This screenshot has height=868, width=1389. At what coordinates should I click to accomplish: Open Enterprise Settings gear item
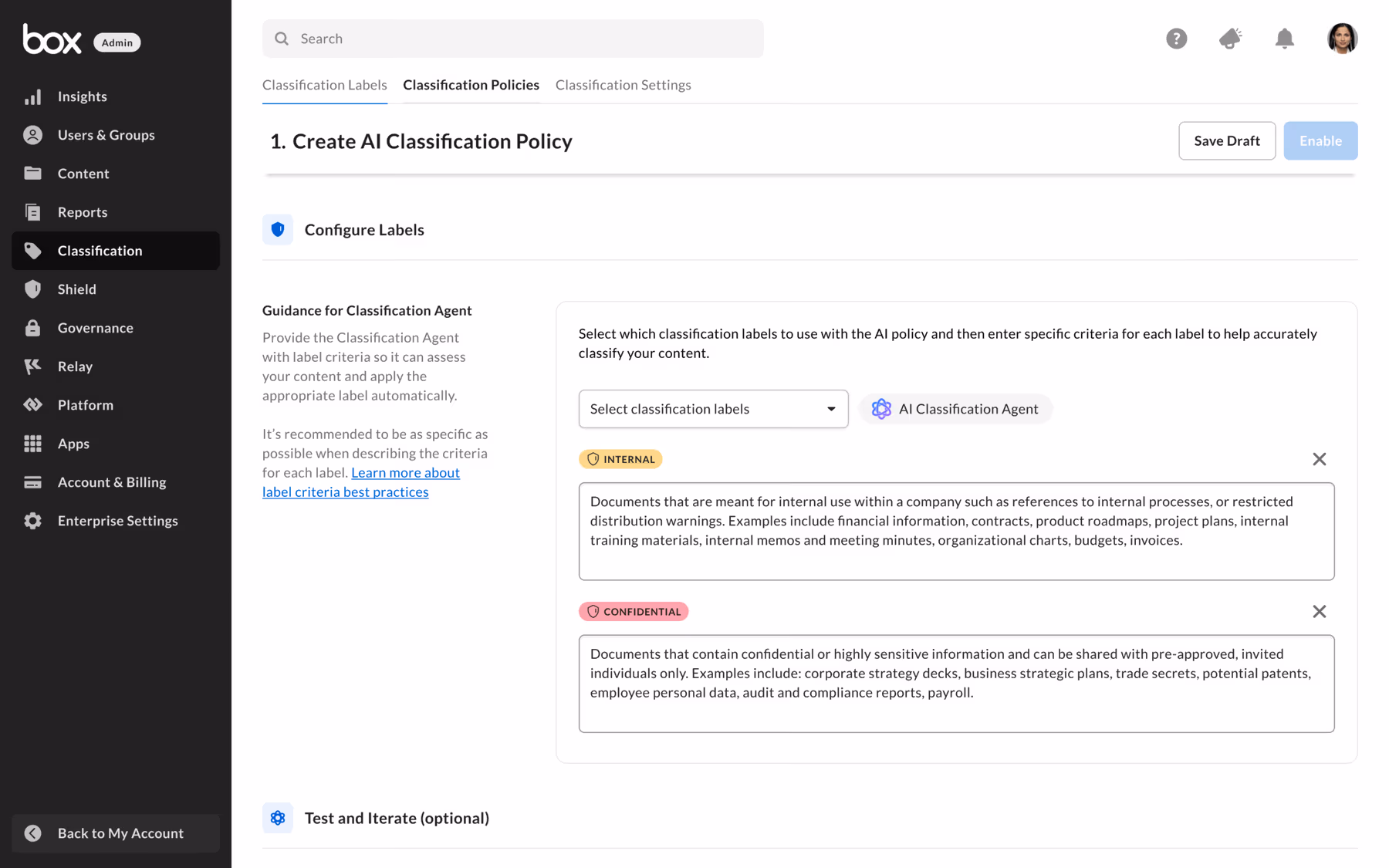tap(117, 521)
